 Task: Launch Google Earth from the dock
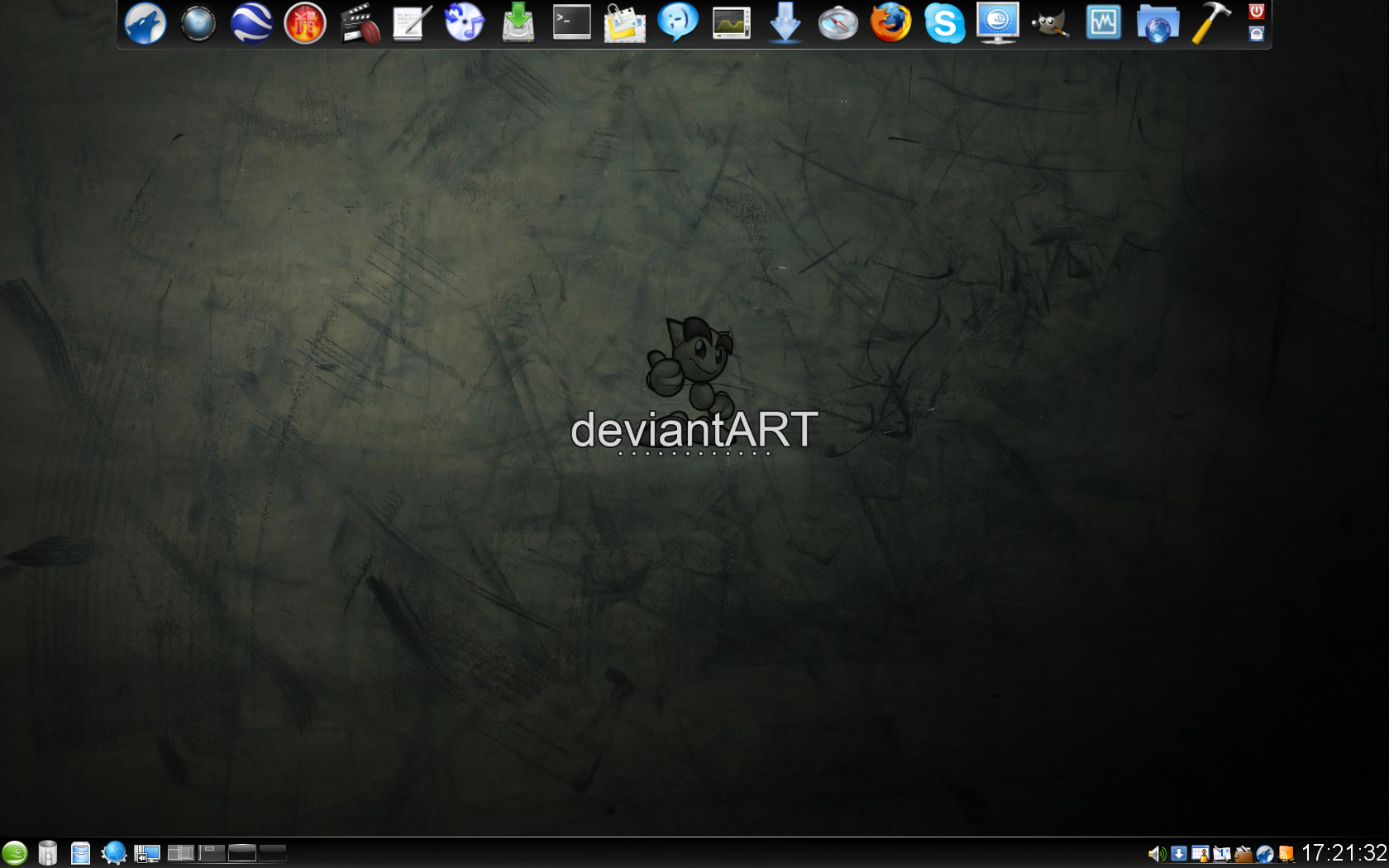tap(251, 22)
